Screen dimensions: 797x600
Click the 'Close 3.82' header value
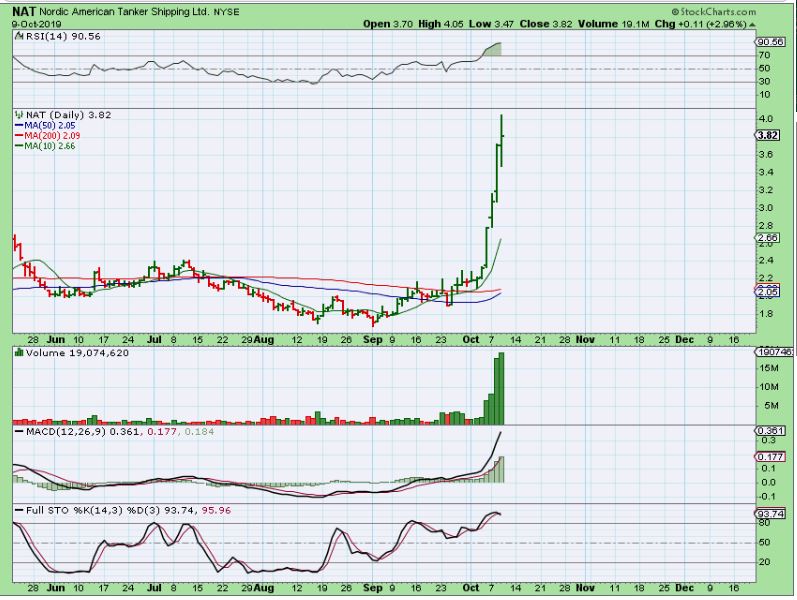point(546,24)
